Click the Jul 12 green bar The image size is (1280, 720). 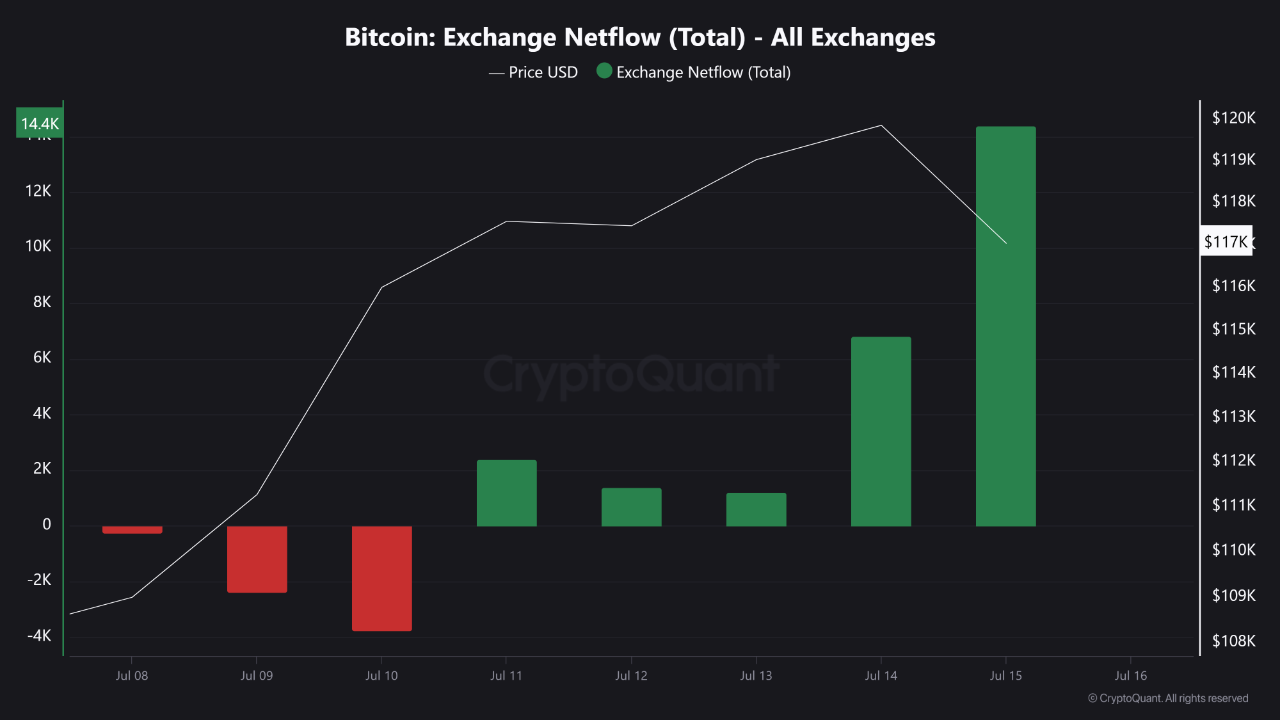(631, 507)
